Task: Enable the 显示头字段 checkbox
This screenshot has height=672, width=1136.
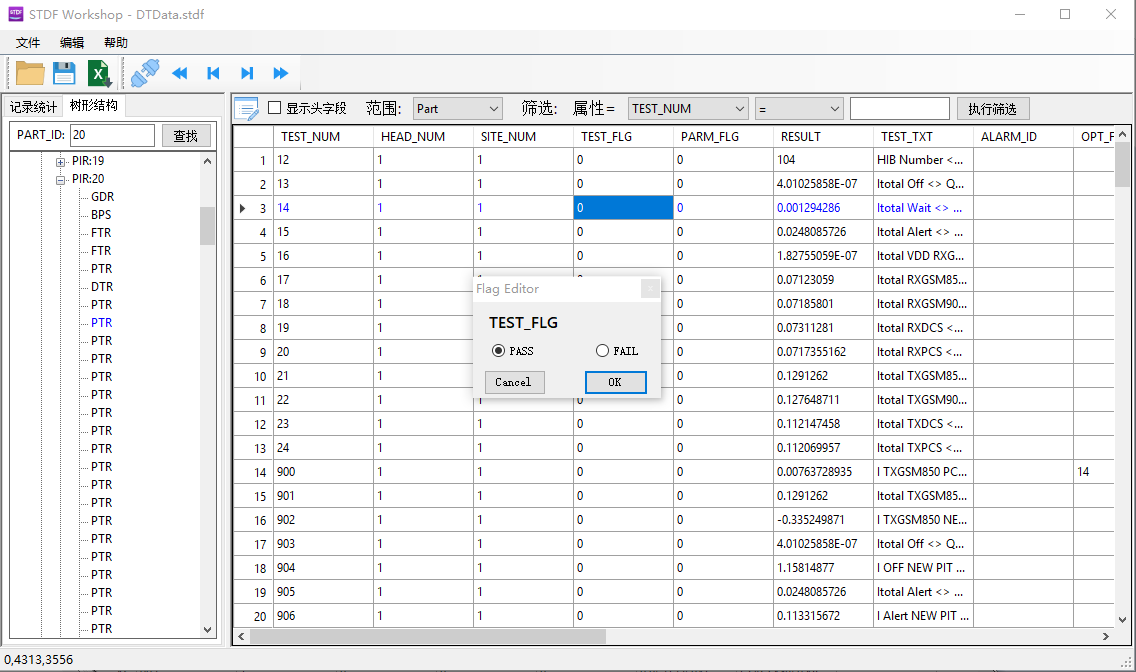Action: (275, 108)
